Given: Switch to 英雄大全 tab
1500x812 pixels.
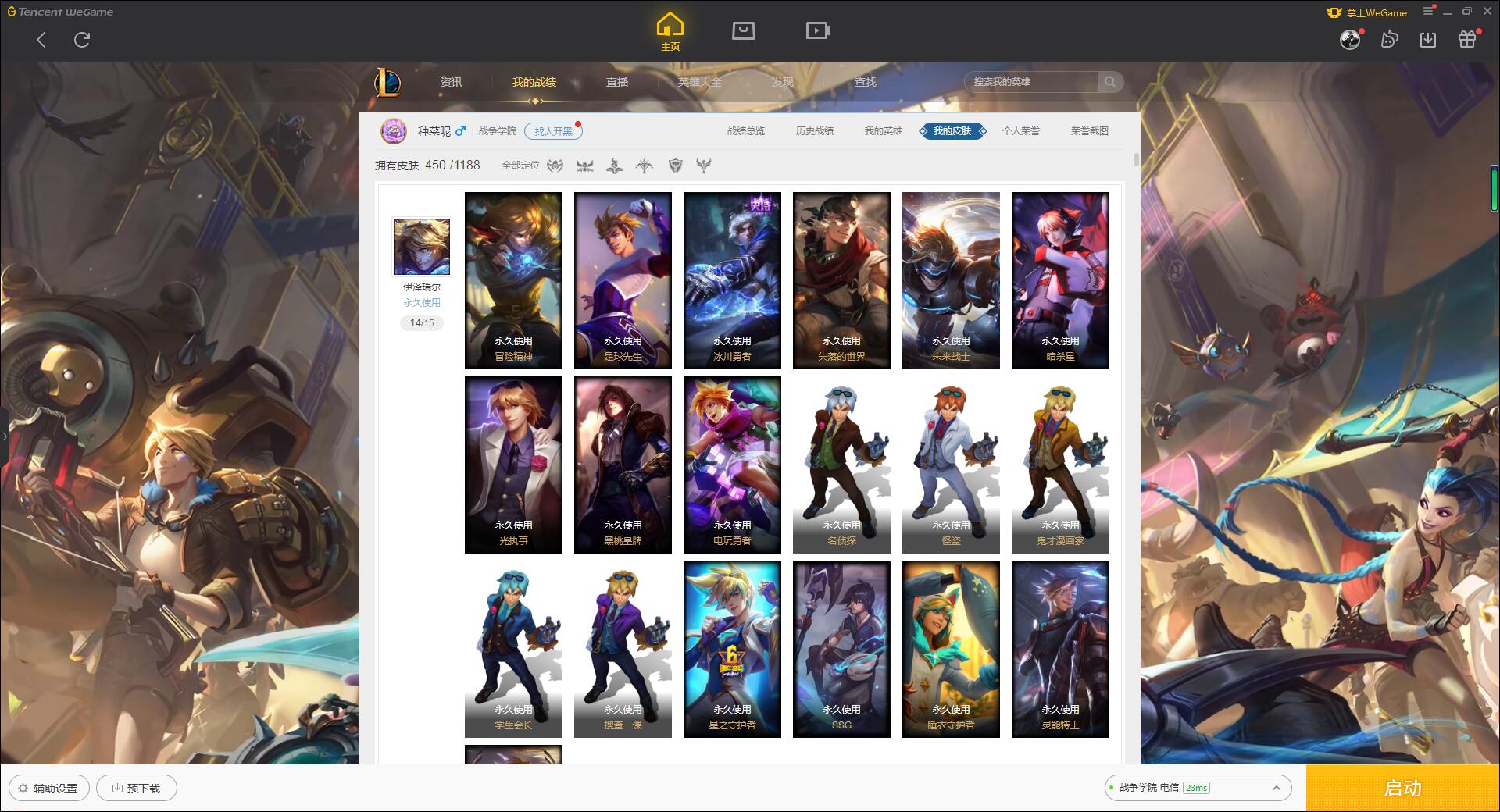Looking at the screenshot, I should click(x=700, y=82).
